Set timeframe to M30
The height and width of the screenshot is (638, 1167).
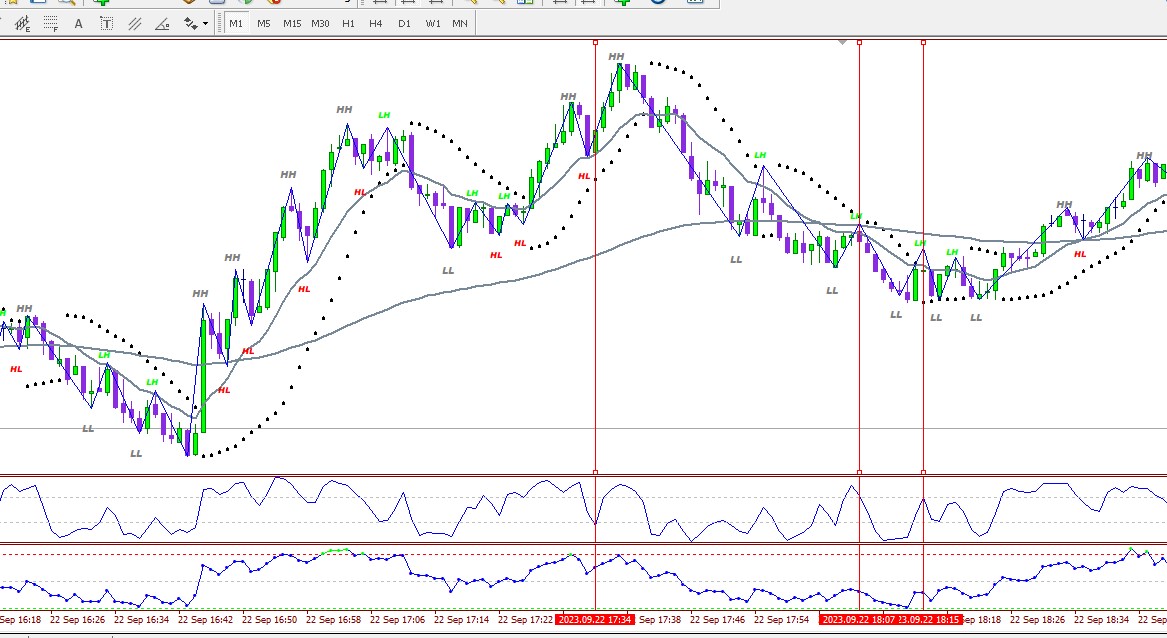click(320, 24)
